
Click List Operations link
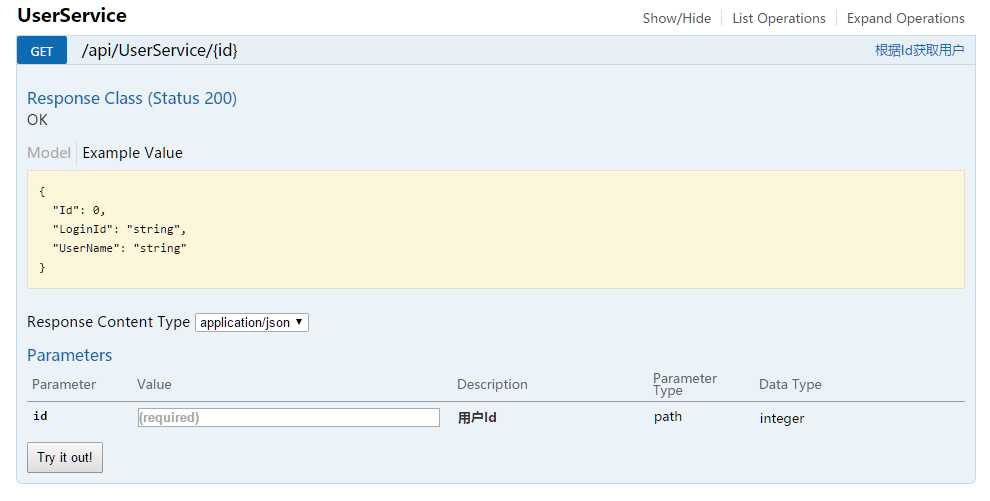tap(778, 18)
